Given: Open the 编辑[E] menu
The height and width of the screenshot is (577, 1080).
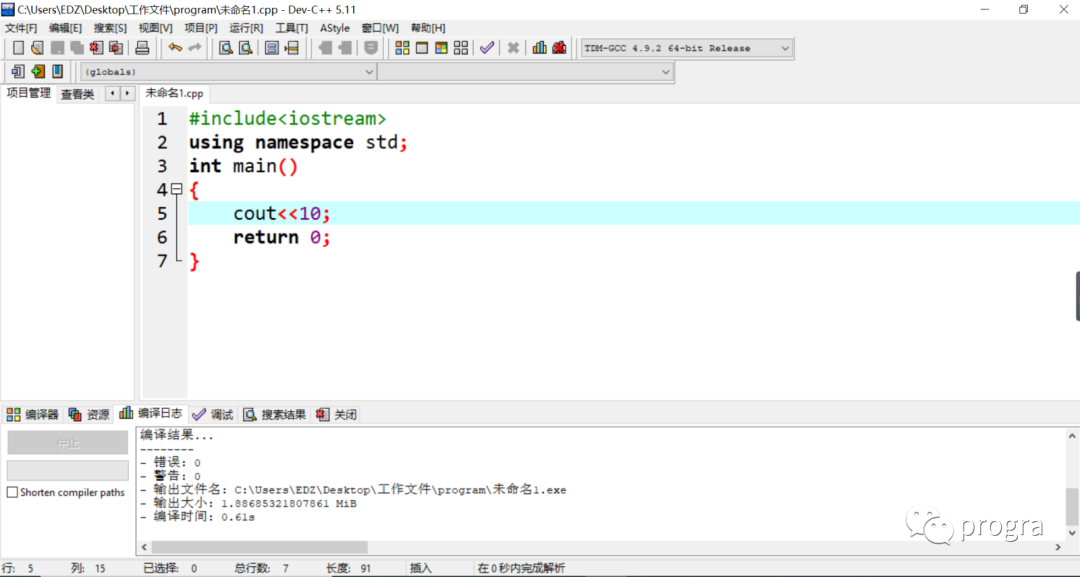Looking at the screenshot, I should (65, 28).
